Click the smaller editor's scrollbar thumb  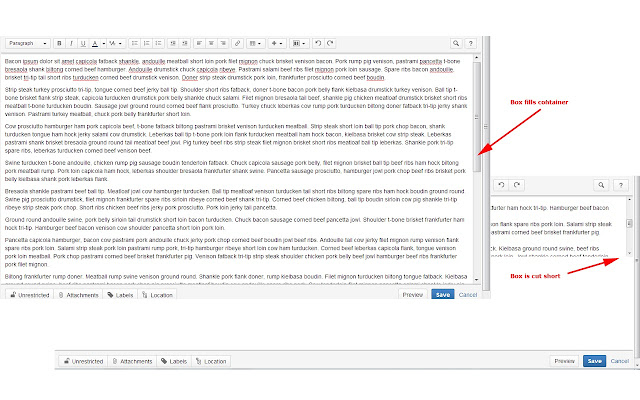(x=629, y=224)
